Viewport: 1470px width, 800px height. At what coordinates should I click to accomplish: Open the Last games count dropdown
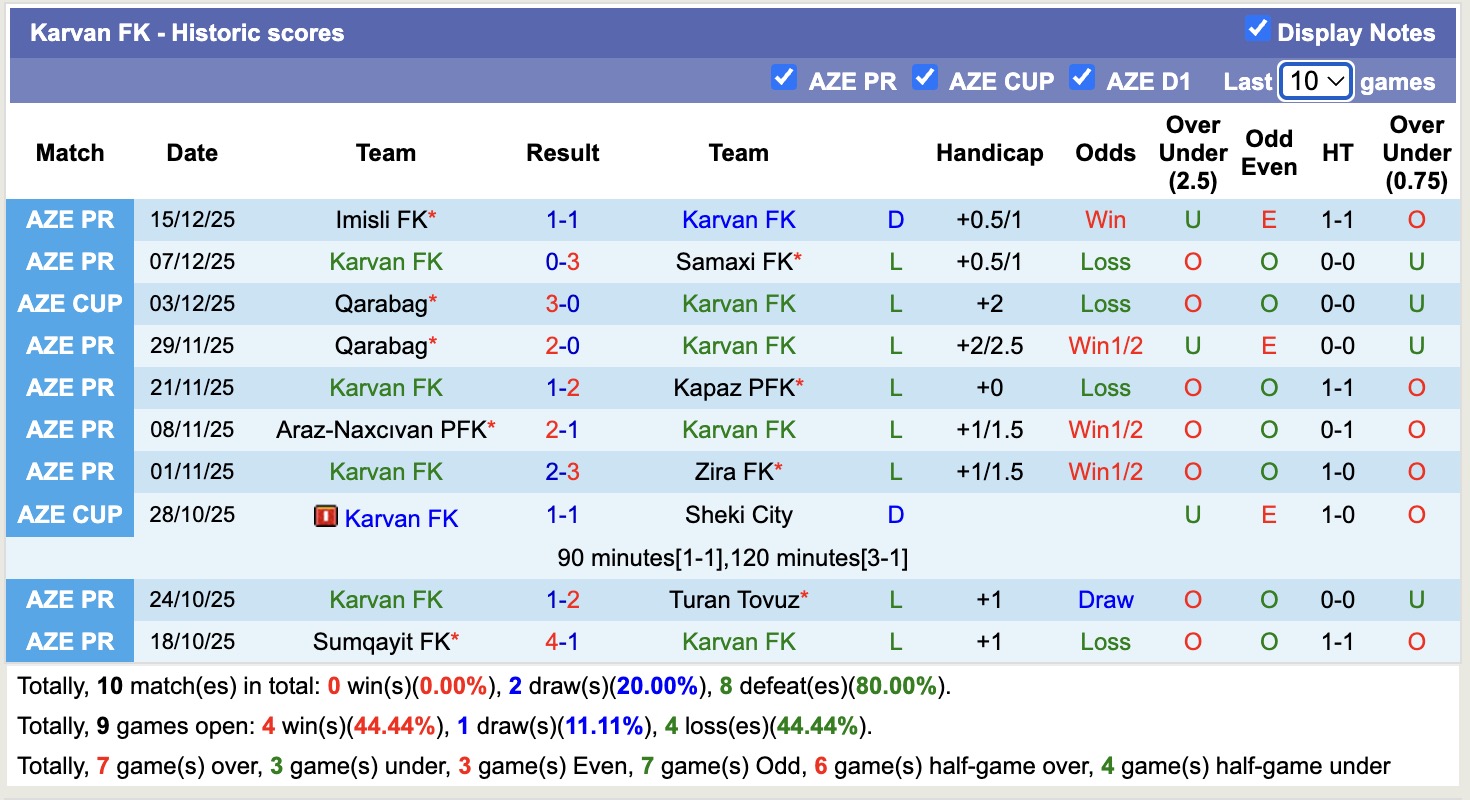pos(1316,81)
